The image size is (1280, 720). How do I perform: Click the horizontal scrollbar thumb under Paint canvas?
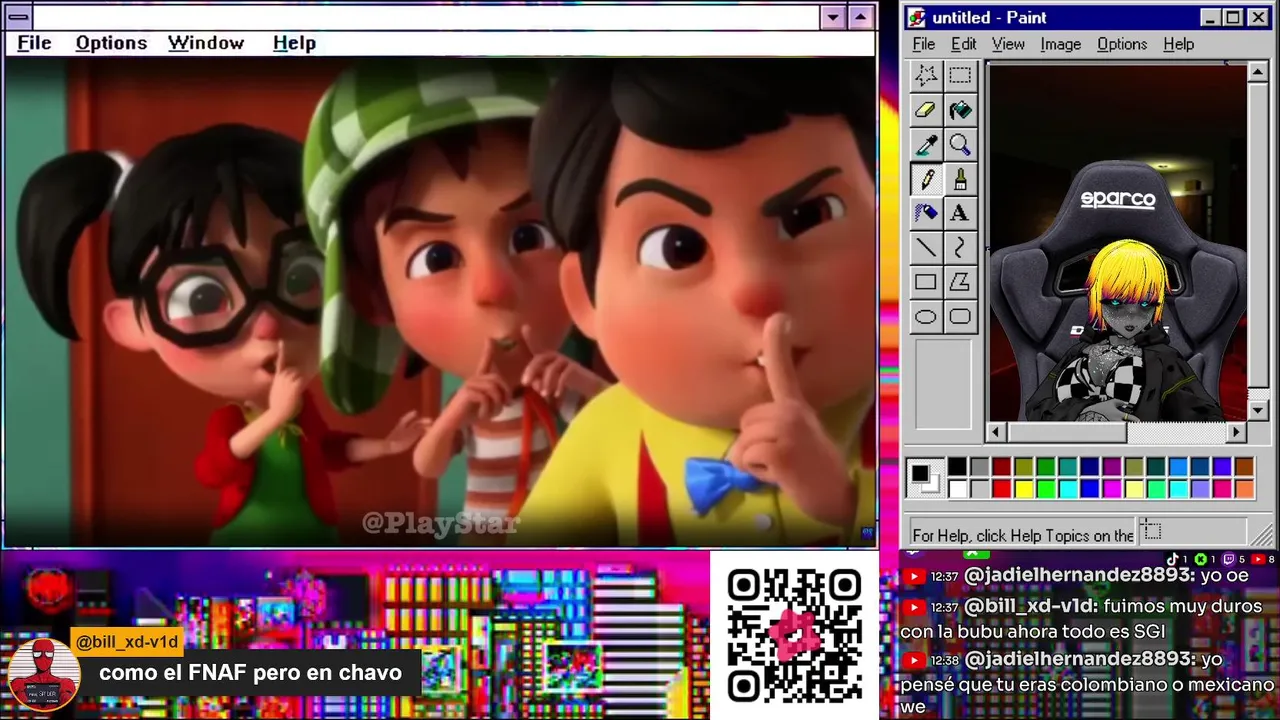coord(1066,432)
